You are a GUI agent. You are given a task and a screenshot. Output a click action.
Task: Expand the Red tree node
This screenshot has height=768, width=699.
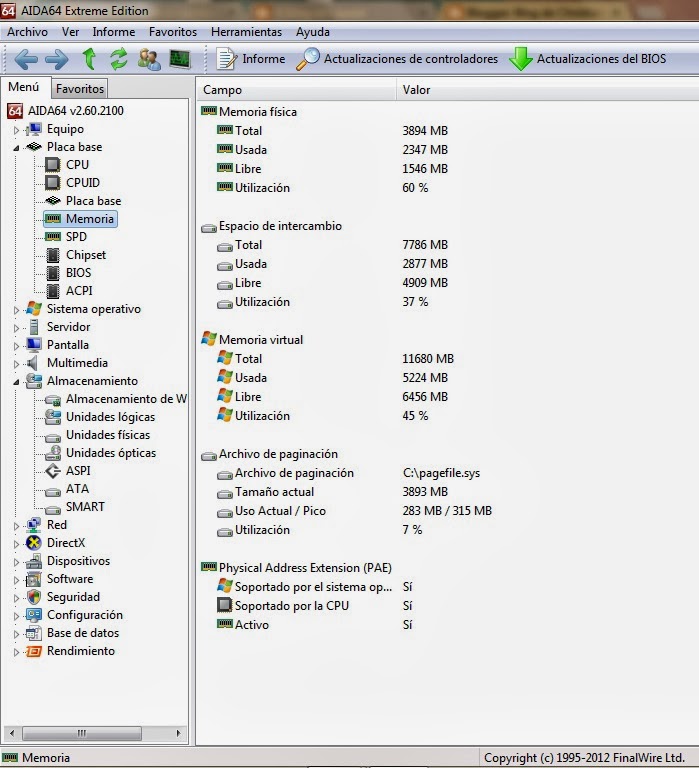coord(16,526)
